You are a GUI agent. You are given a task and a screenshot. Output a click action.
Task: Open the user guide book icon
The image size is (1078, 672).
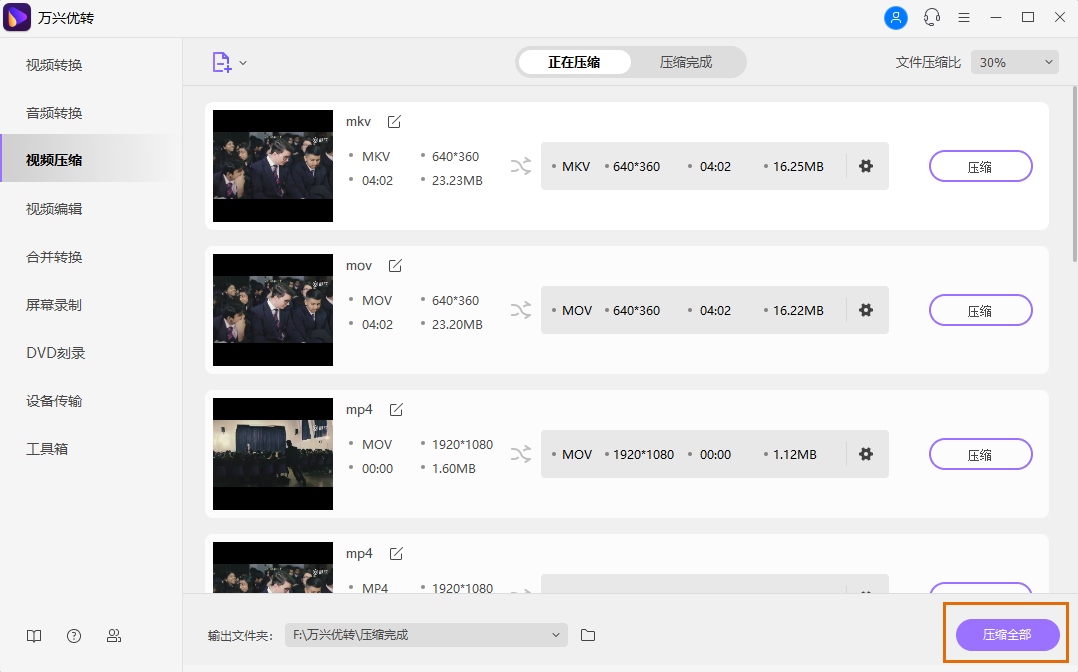coord(34,636)
